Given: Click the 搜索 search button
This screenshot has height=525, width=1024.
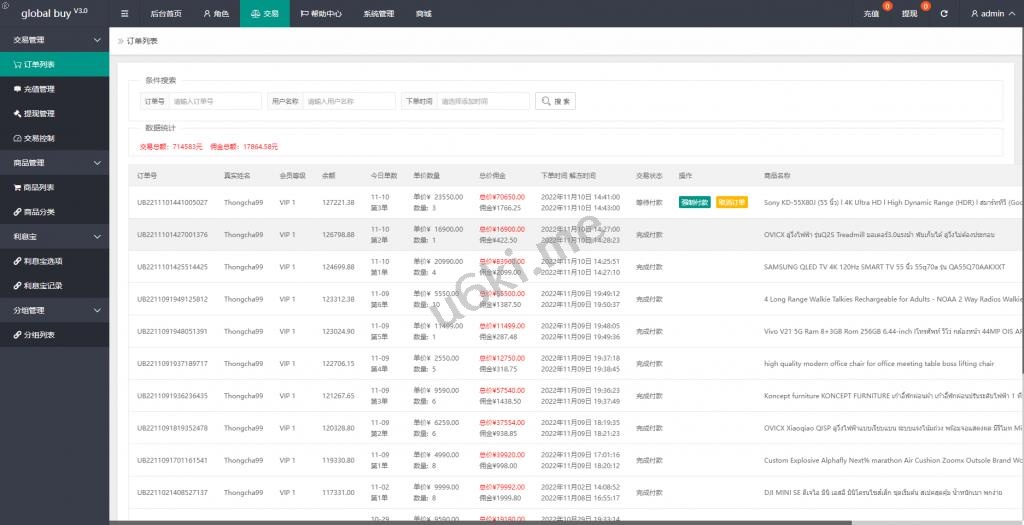Looking at the screenshot, I should pos(556,101).
